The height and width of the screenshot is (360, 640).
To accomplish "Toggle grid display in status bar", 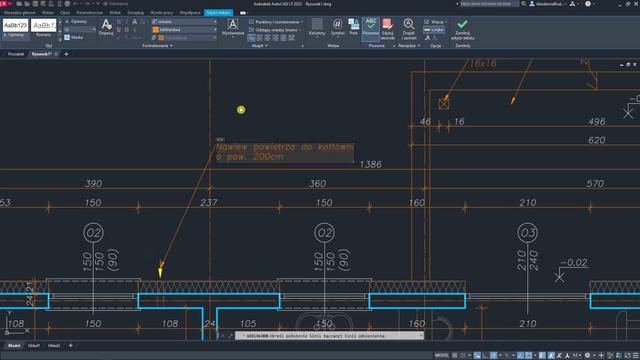I will coord(455,356).
